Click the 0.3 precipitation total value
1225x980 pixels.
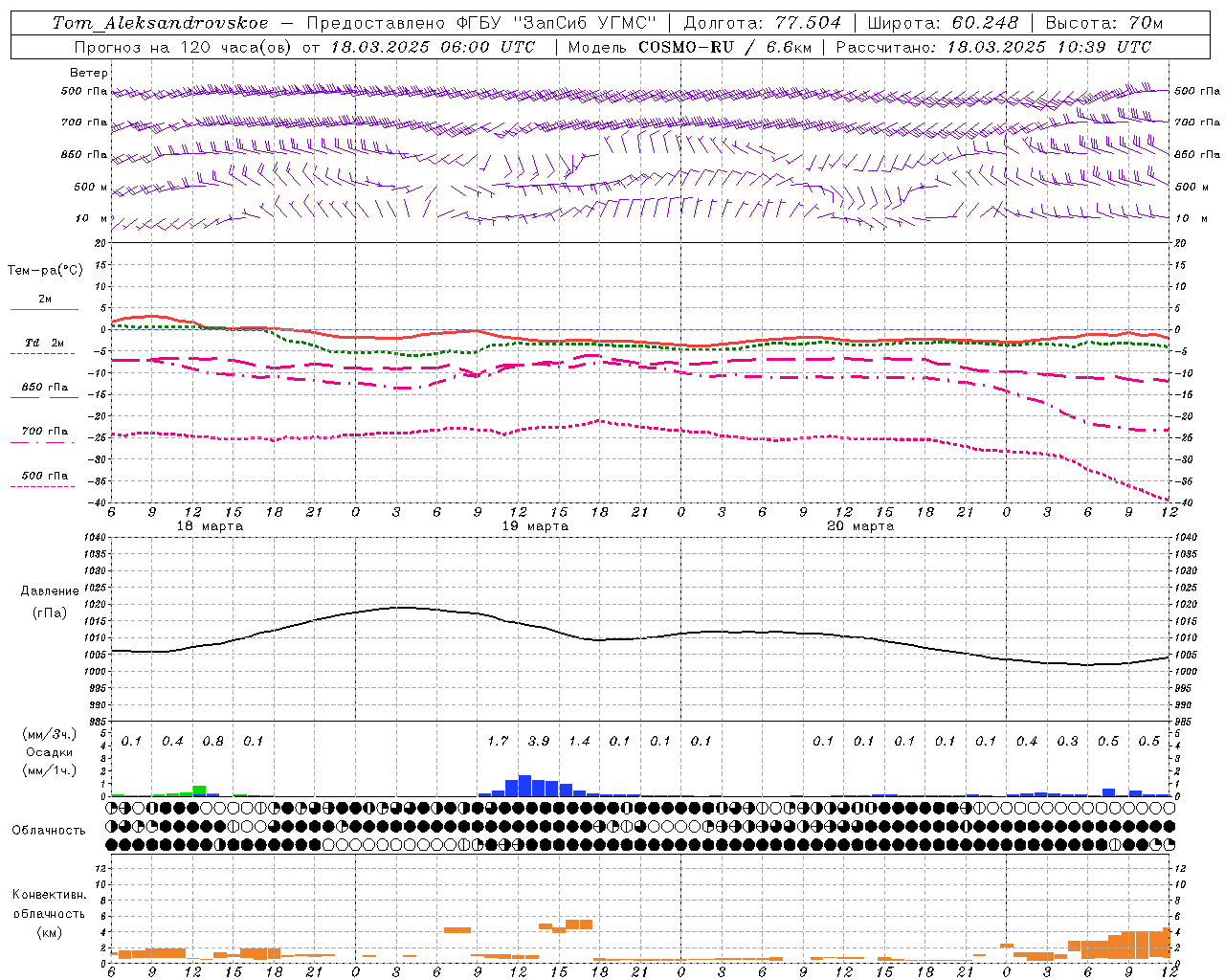click(1067, 742)
